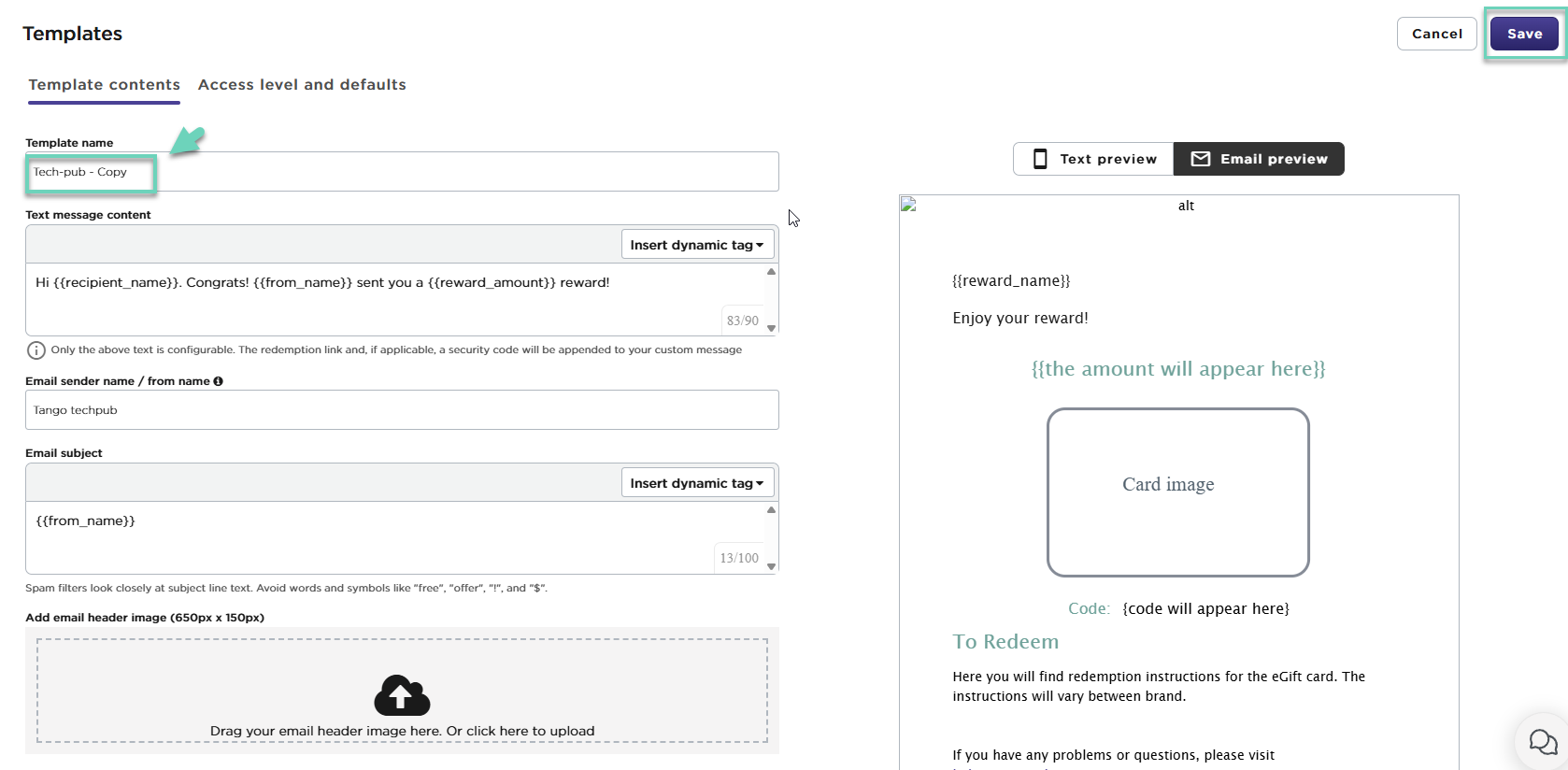Open the Template contents tab
Viewport: 1568px width, 770px height.
(104, 85)
